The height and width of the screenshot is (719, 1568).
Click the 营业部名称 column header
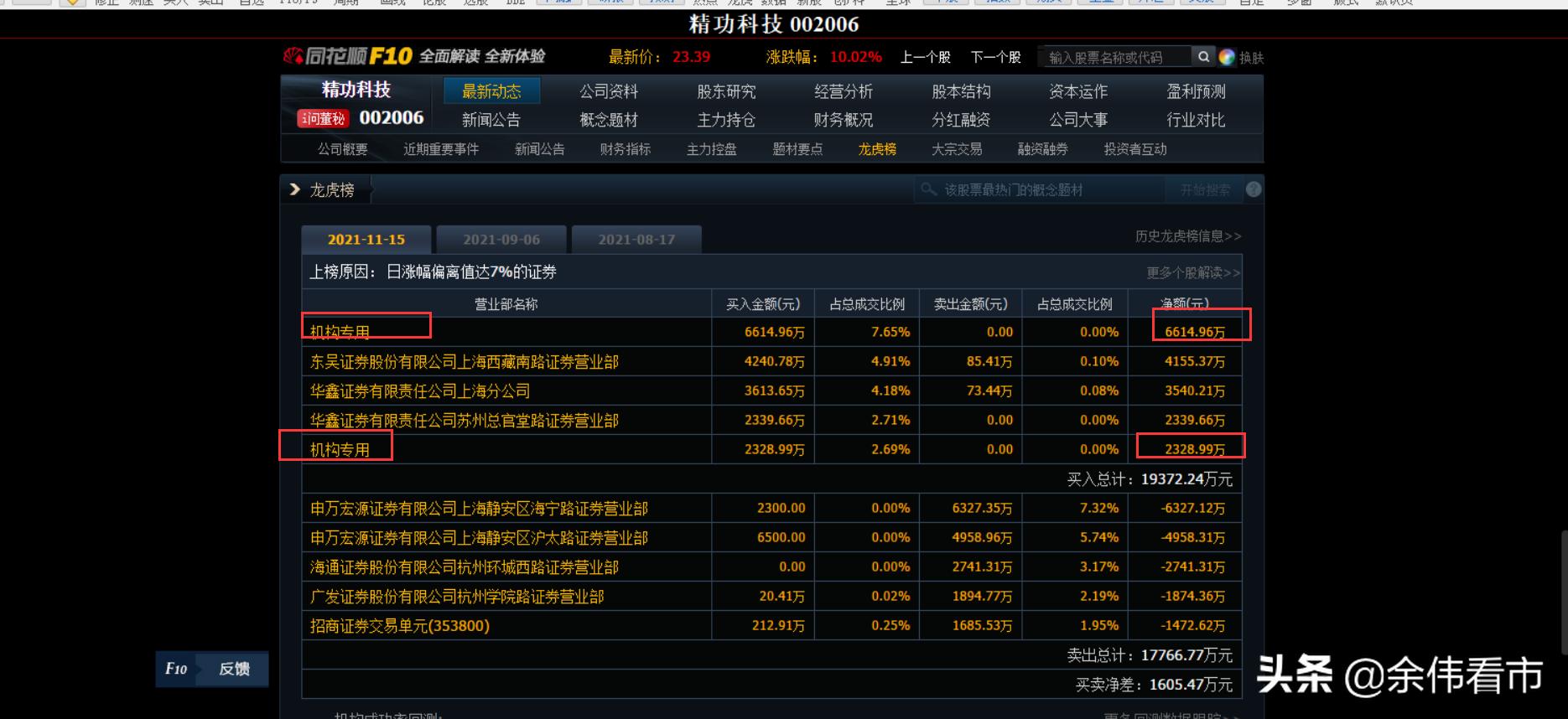pos(506,303)
